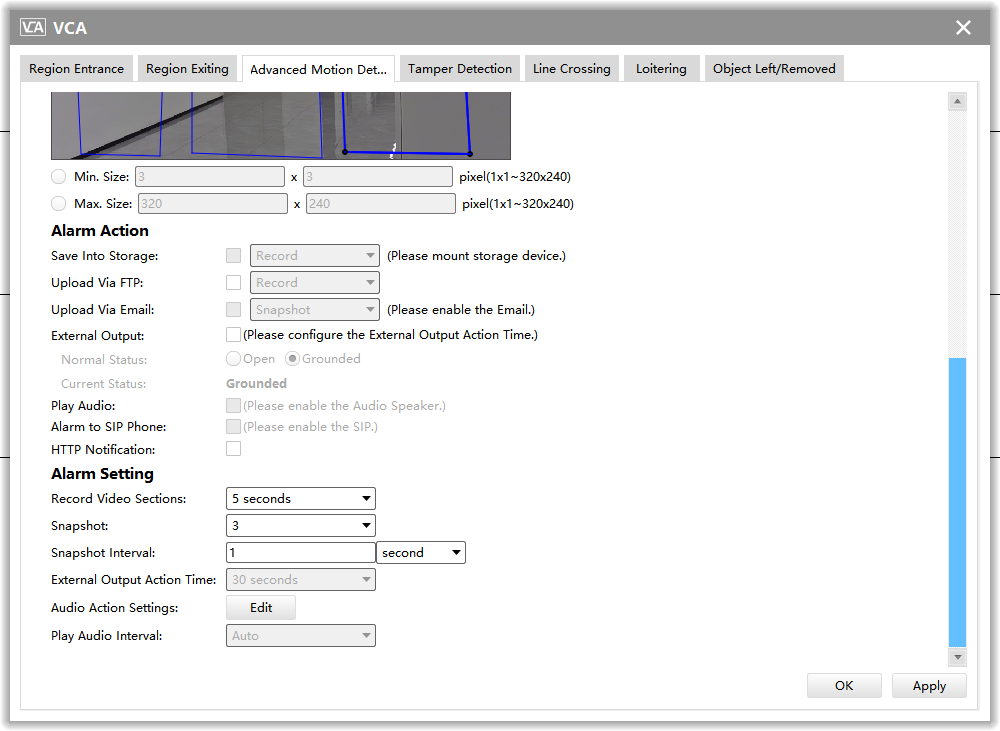Close the VCA dialog window

click(963, 27)
